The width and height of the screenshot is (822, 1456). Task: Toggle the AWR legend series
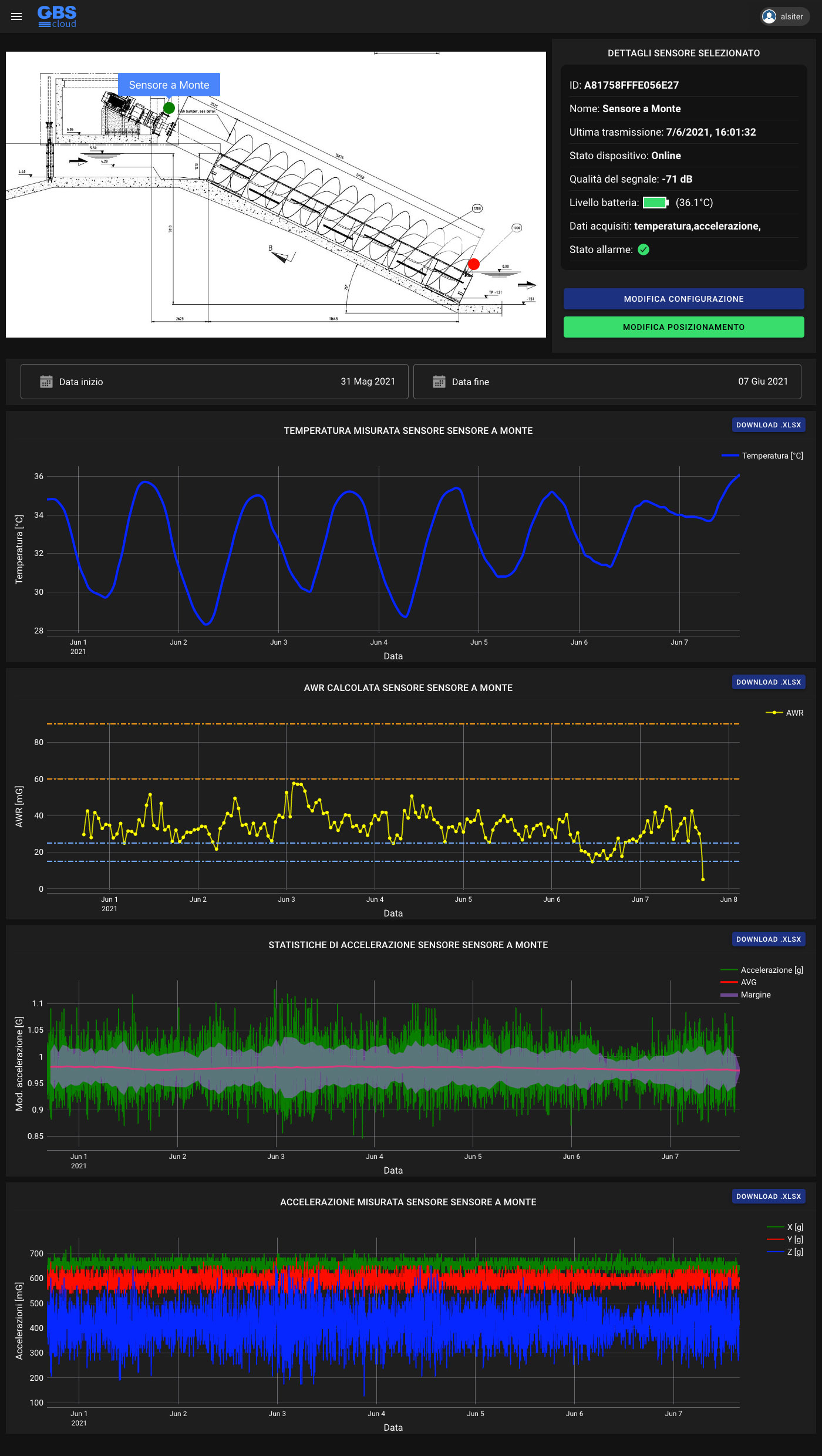click(784, 713)
